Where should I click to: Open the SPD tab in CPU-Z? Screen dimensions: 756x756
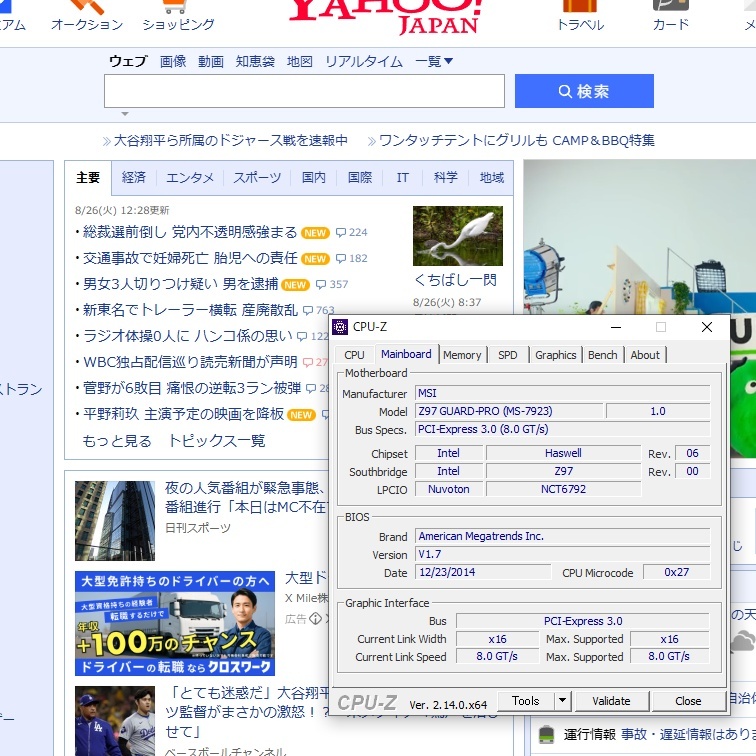(508, 355)
